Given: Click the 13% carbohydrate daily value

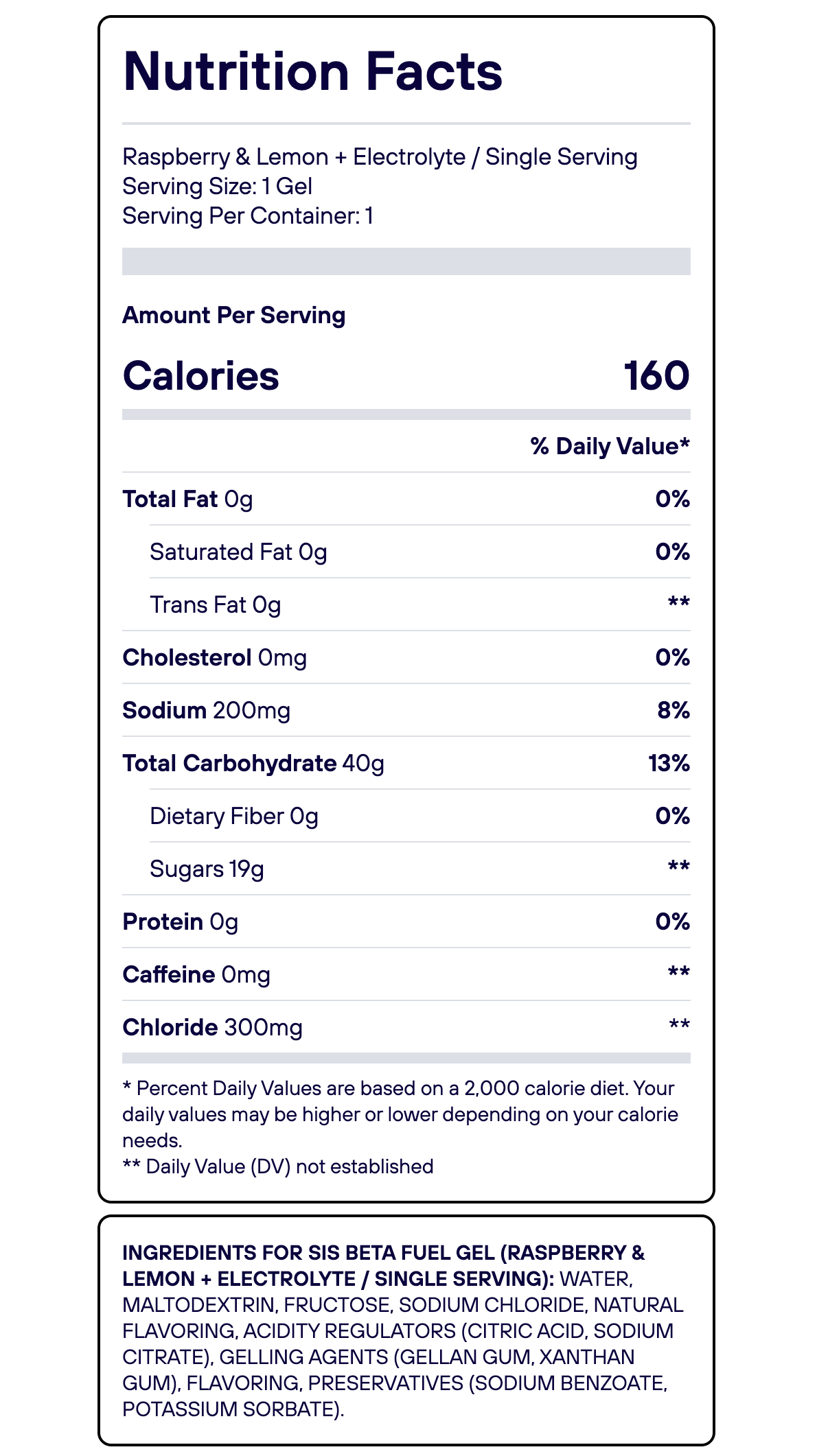Looking at the screenshot, I should point(669,764).
